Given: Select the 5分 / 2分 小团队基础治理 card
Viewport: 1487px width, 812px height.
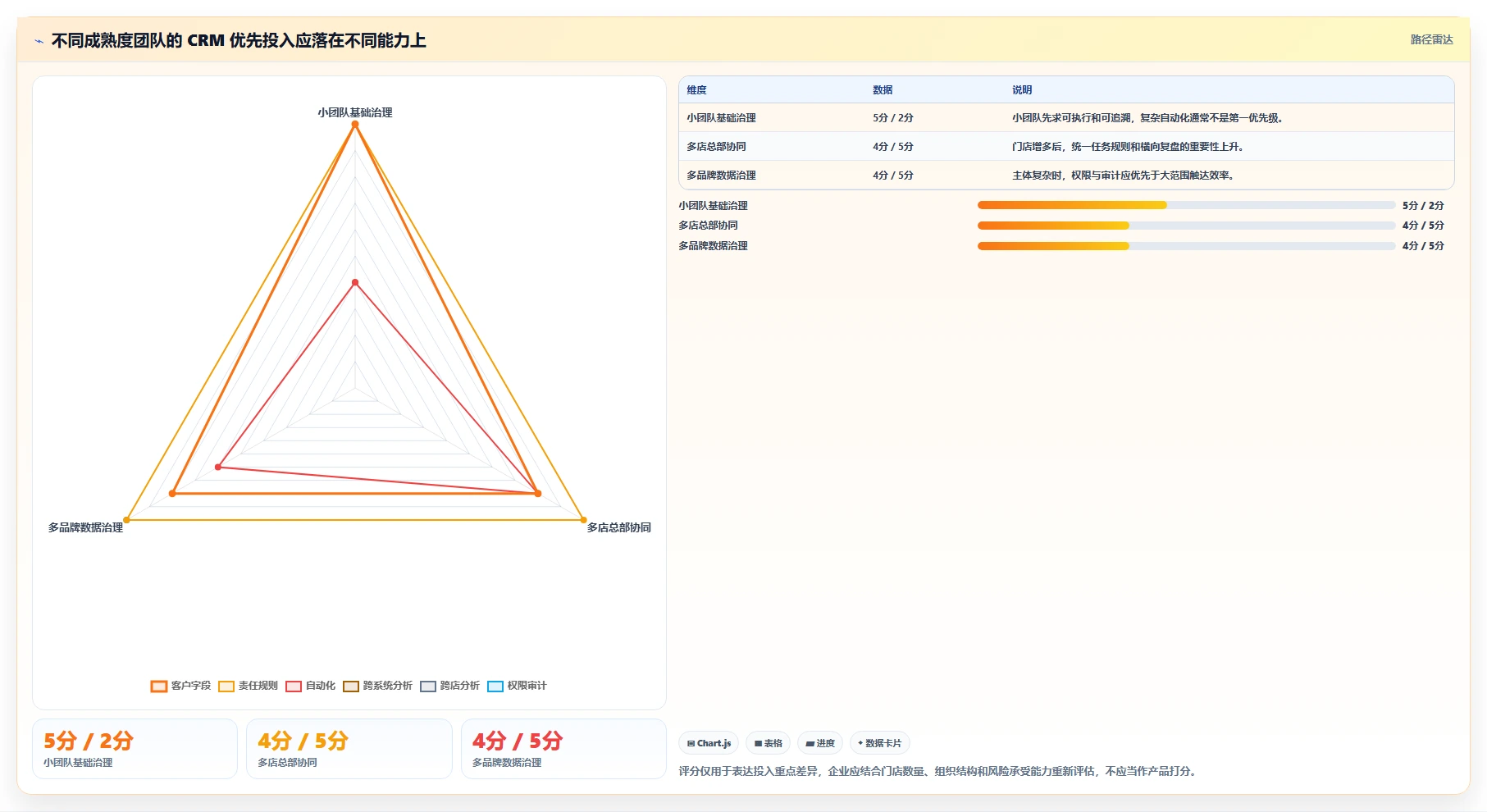Looking at the screenshot, I should [135, 749].
